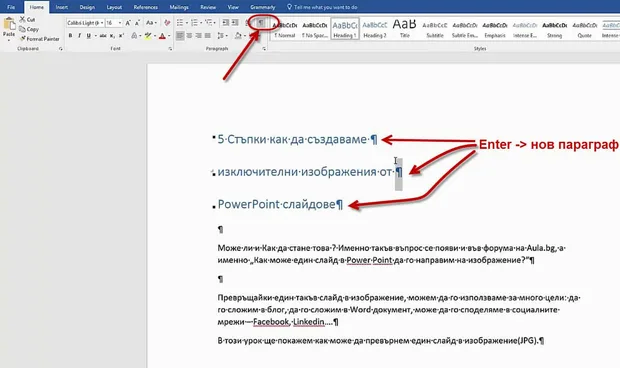The image size is (620, 368).
Task: Open highlight color dropdown arrow
Action: point(155,36)
